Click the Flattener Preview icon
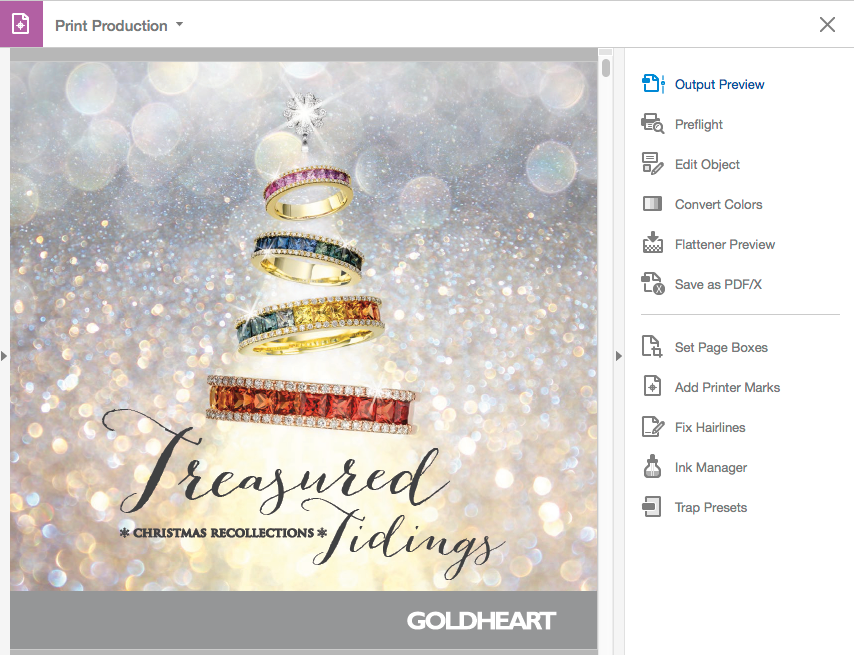The height and width of the screenshot is (655, 854). (652, 243)
